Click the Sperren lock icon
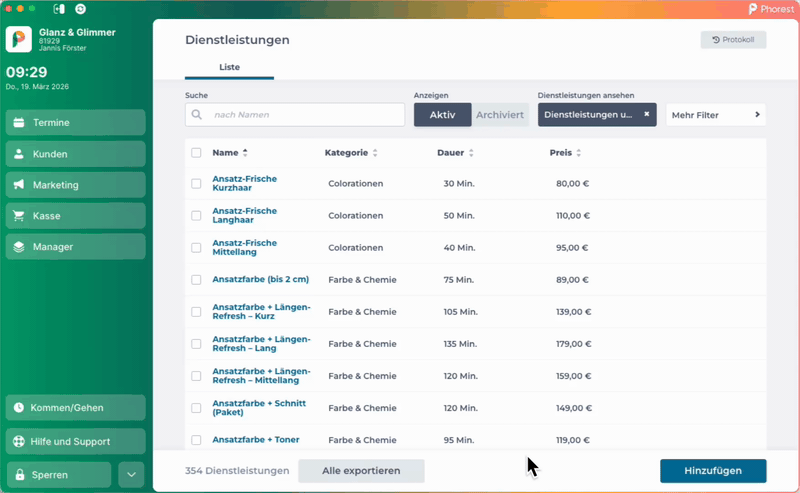 click(19, 474)
